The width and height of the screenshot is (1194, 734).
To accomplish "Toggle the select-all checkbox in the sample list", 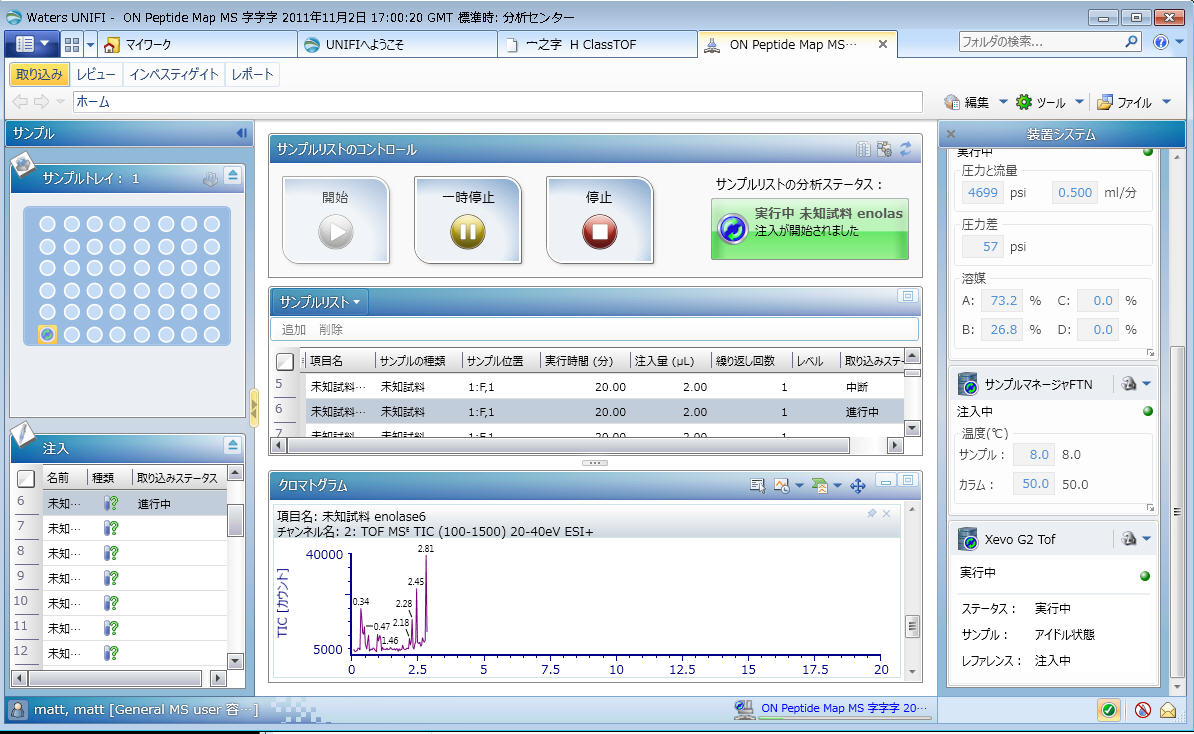I will tap(285, 362).
